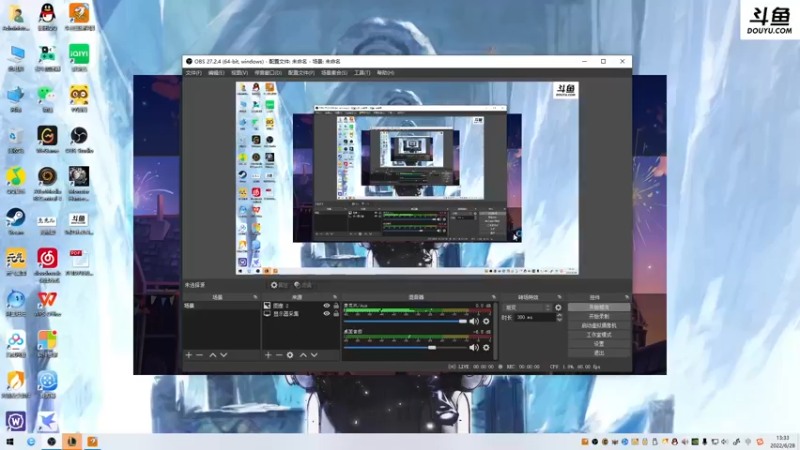Select the image source row
Image resolution: width=800 pixels, height=450 pixels.
tap(301, 306)
